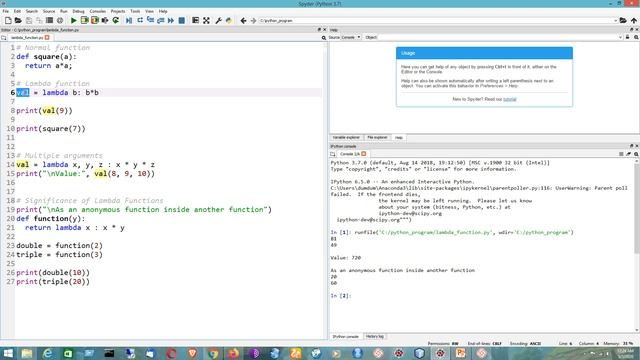Image resolution: width=640 pixels, height=360 pixels.
Task: Open editor options magnifier icon
Action: point(324,38)
